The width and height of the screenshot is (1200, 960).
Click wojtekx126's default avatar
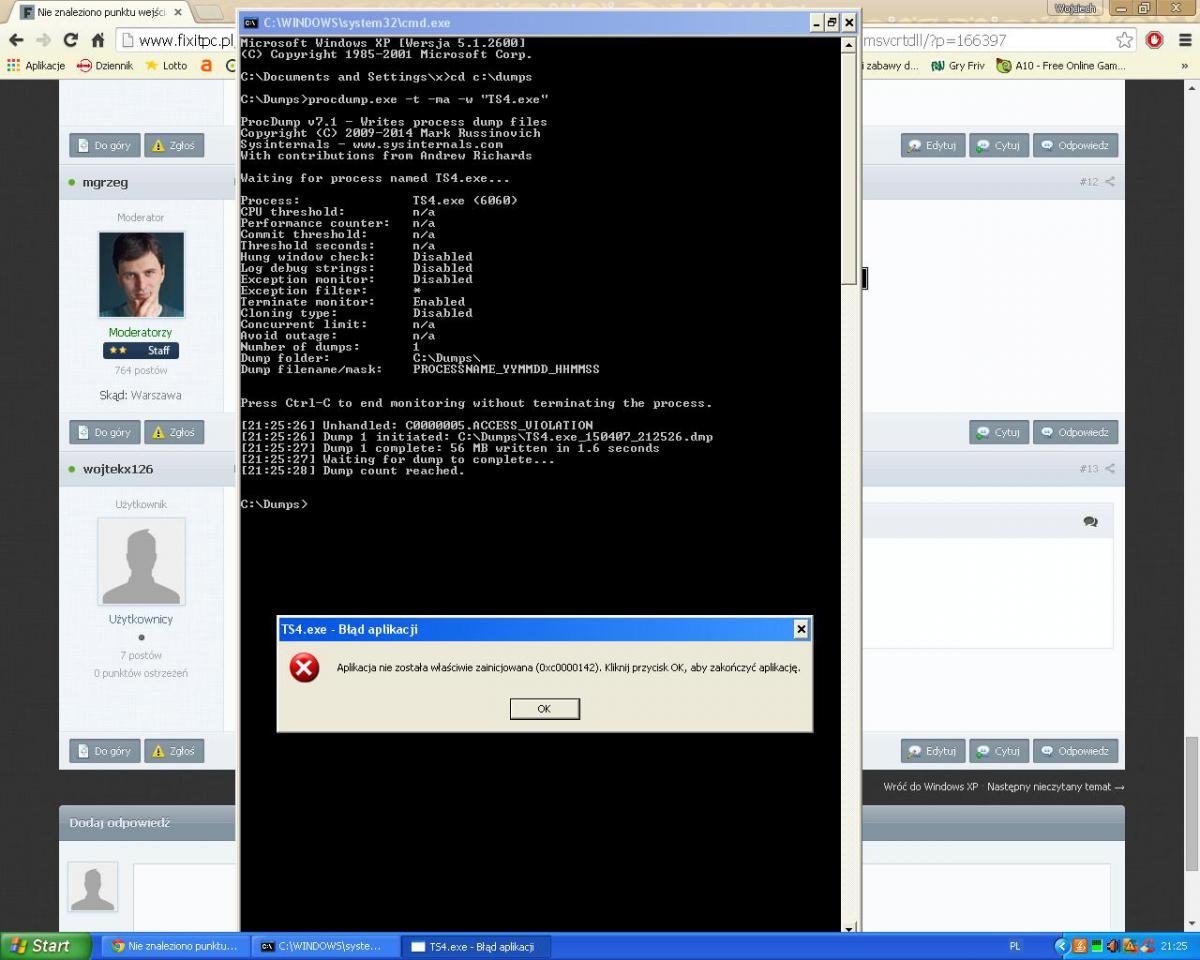coord(141,561)
